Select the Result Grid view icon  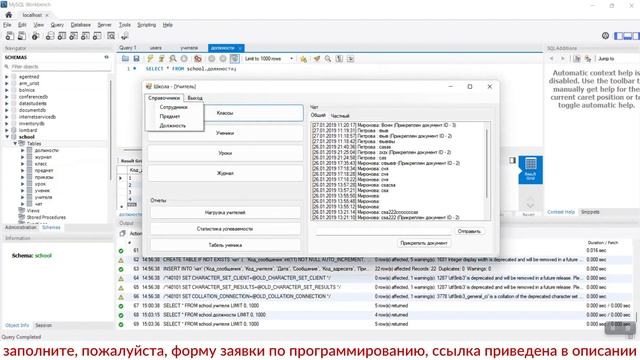tap(531, 169)
